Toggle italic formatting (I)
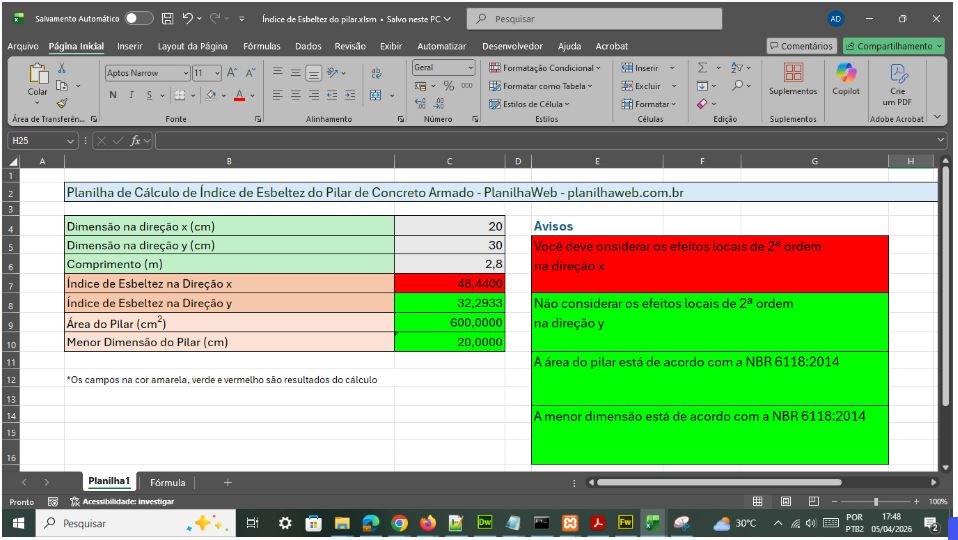Viewport: 958px width, 540px height. [x=131, y=95]
